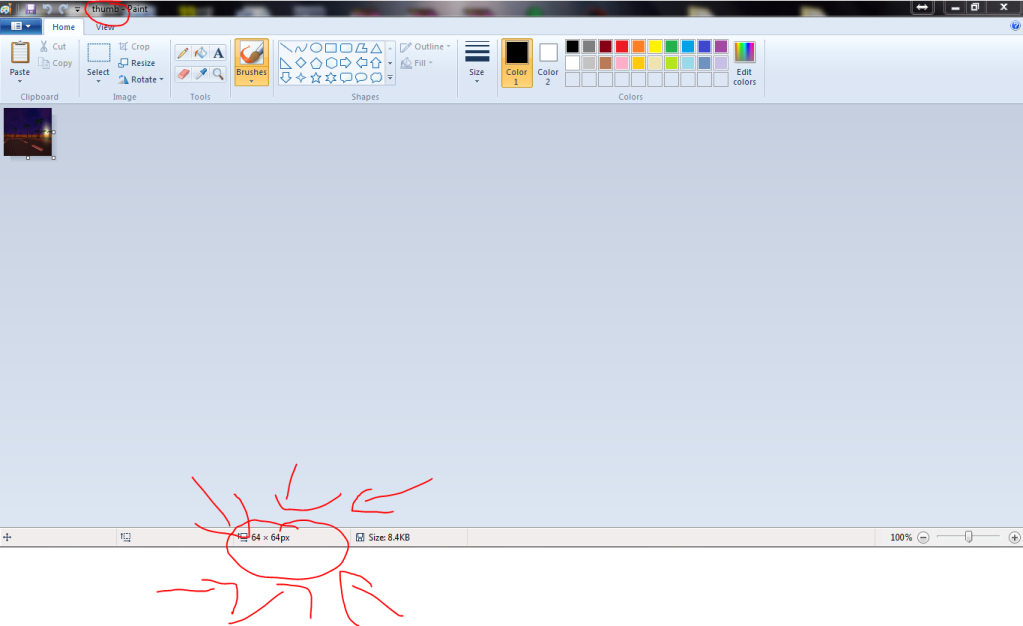Select the Eraser tool
The height and width of the screenshot is (626, 1023).
183,74
